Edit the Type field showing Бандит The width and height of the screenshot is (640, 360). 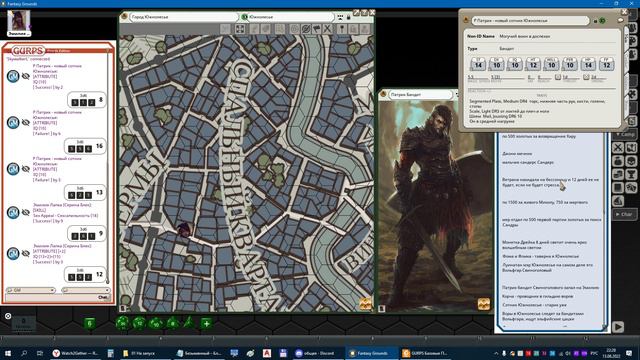[557, 49]
